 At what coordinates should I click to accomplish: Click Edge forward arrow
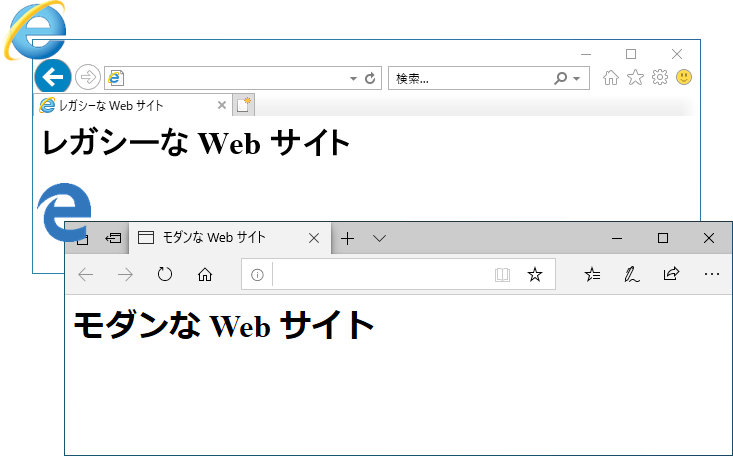tap(125, 275)
